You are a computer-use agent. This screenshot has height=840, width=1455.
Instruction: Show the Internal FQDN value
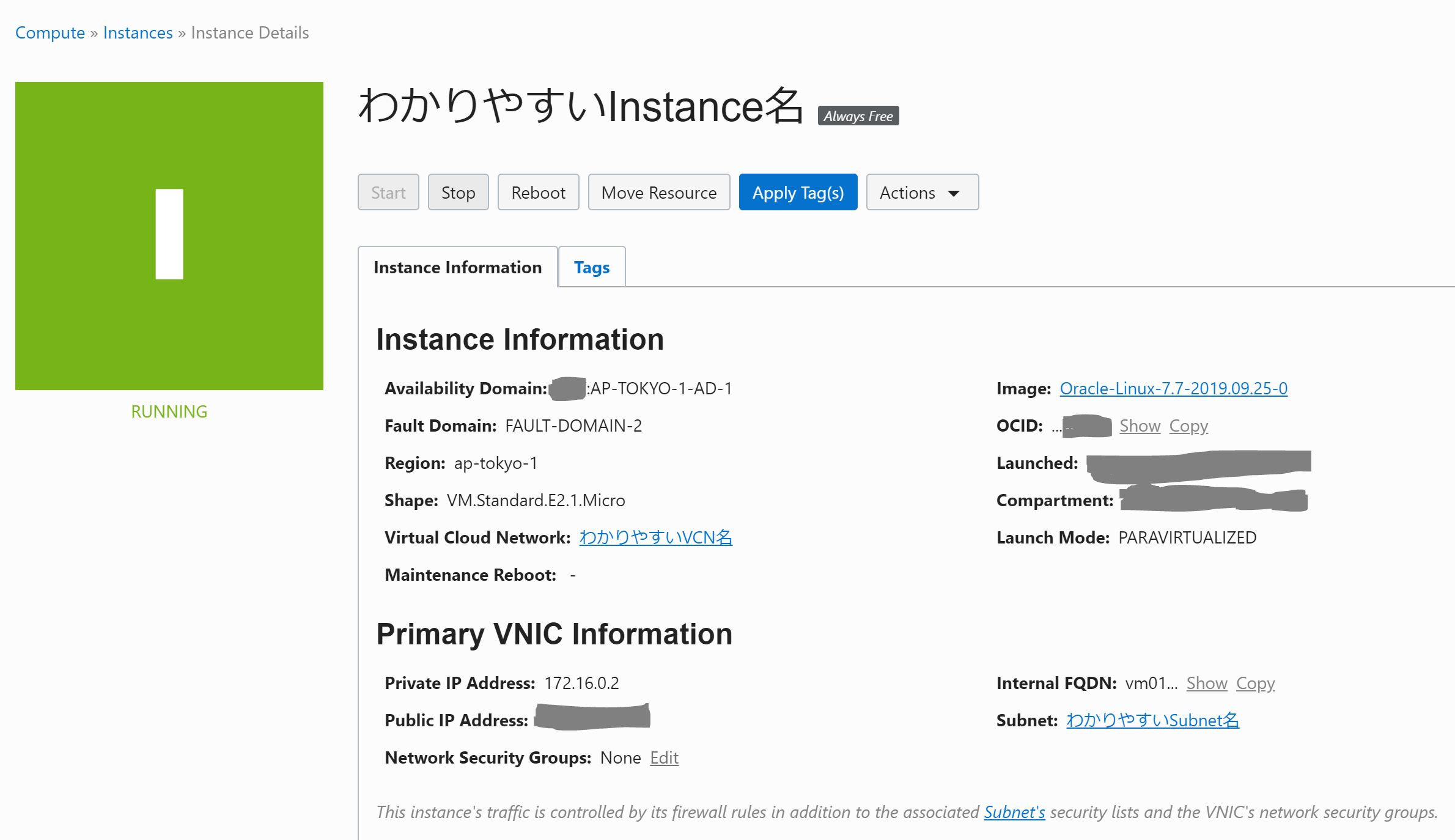point(1206,683)
